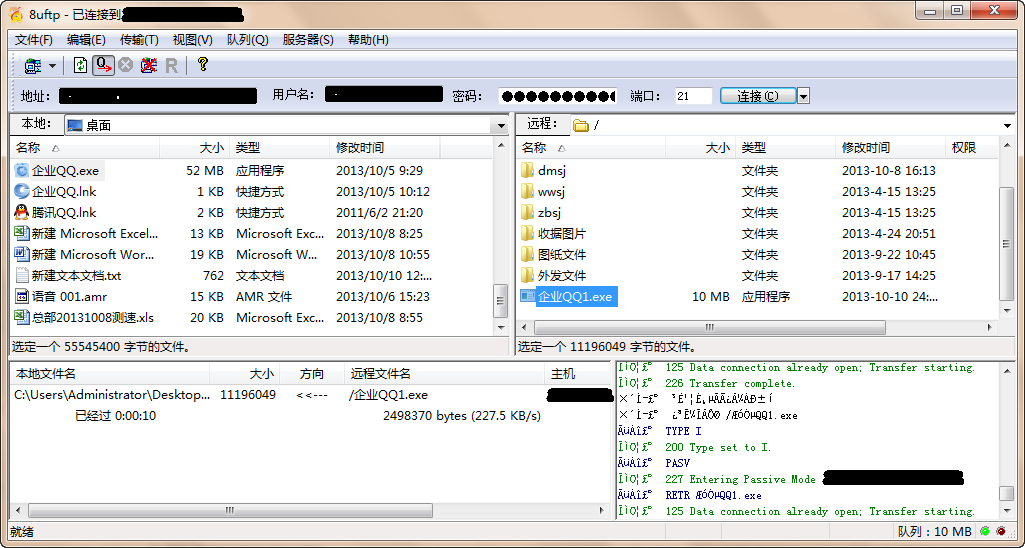This screenshot has width=1025, height=548.
Task: Click the 端口 port input field
Action: [692, 97]
